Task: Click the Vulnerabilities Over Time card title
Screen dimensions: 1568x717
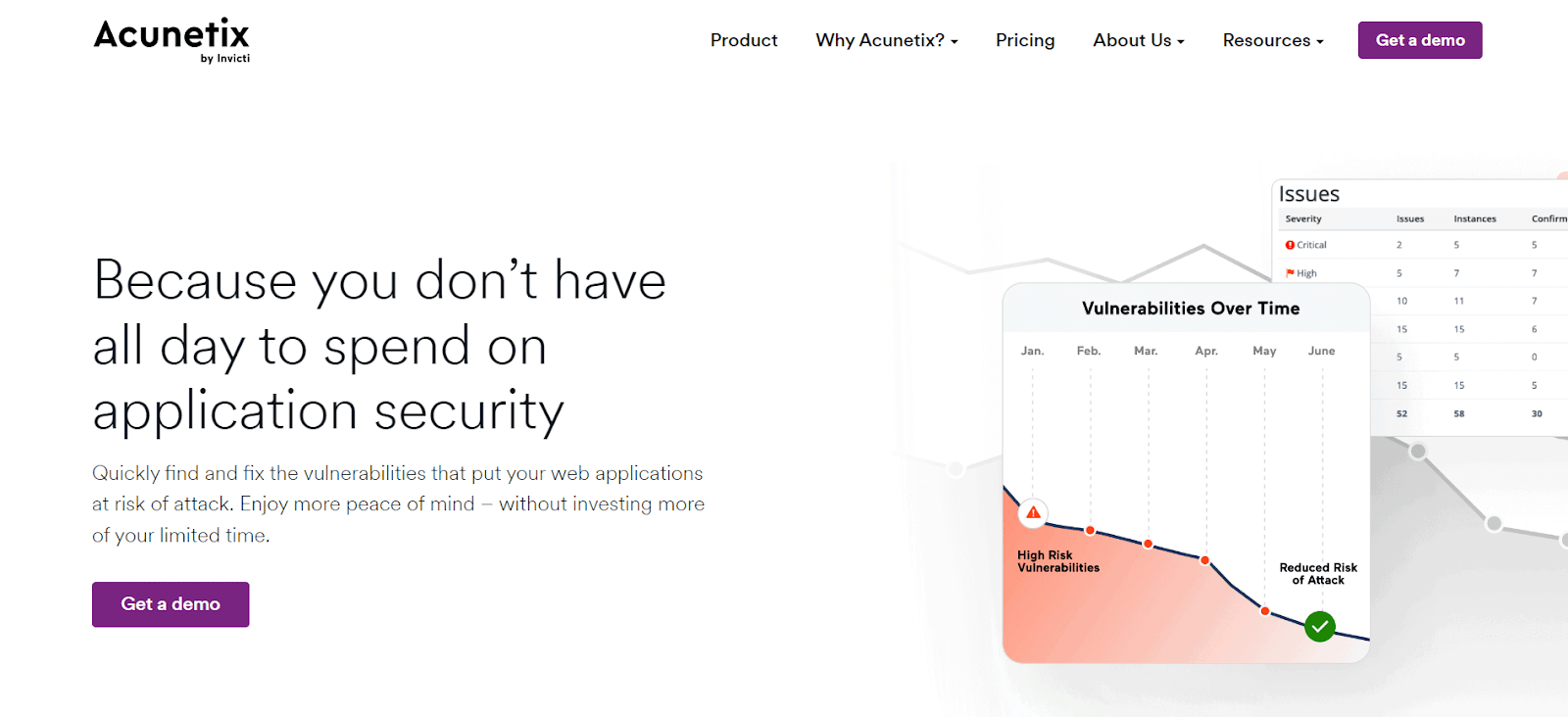Action: pos(1190,308)
